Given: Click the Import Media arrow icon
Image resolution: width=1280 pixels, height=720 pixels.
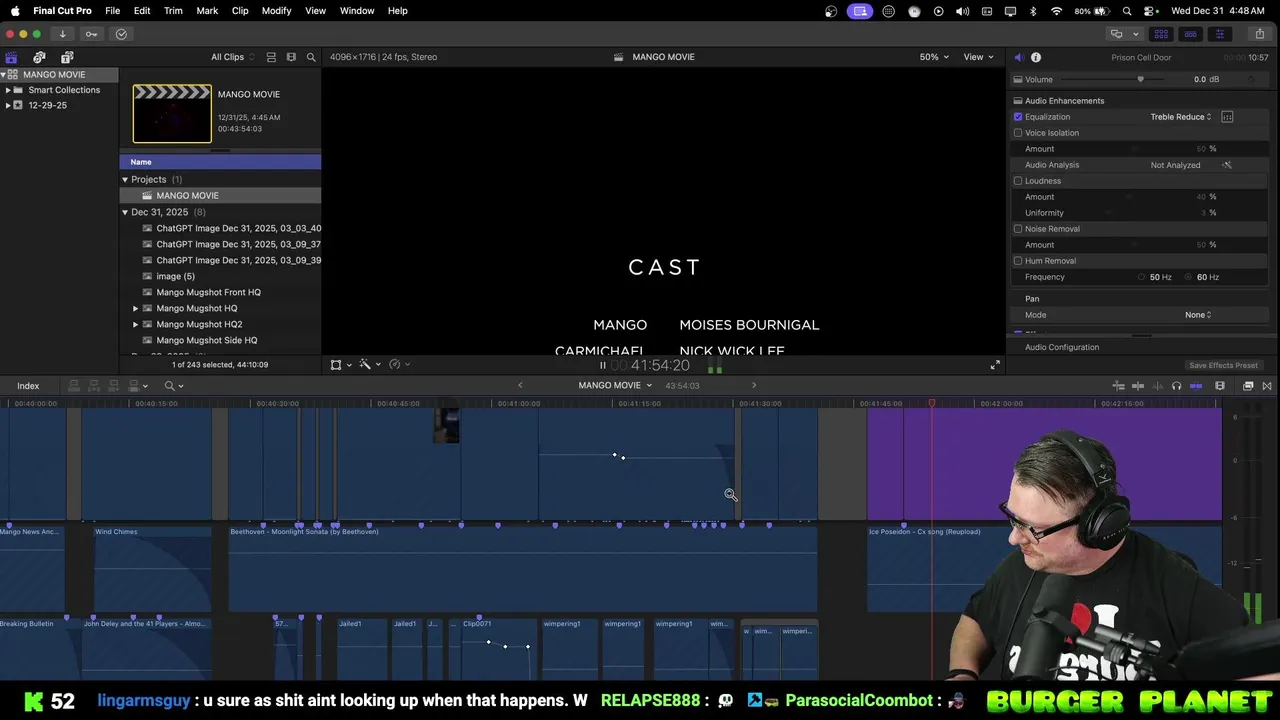Looking at the screenshot, I should 62,34.
